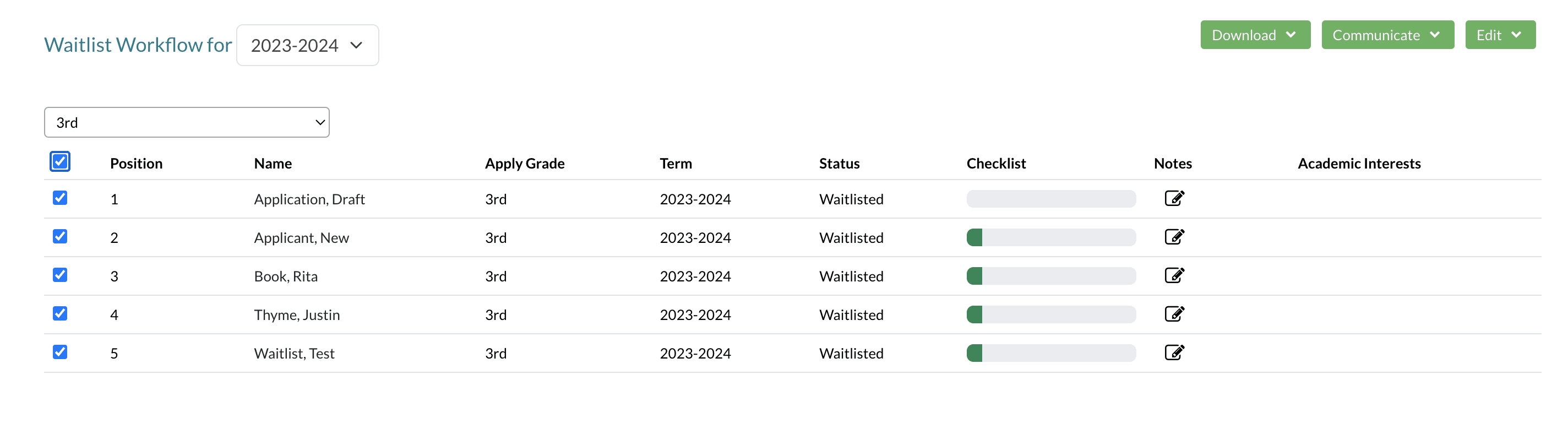Open the Edit menu

(x=1500, y=35)
